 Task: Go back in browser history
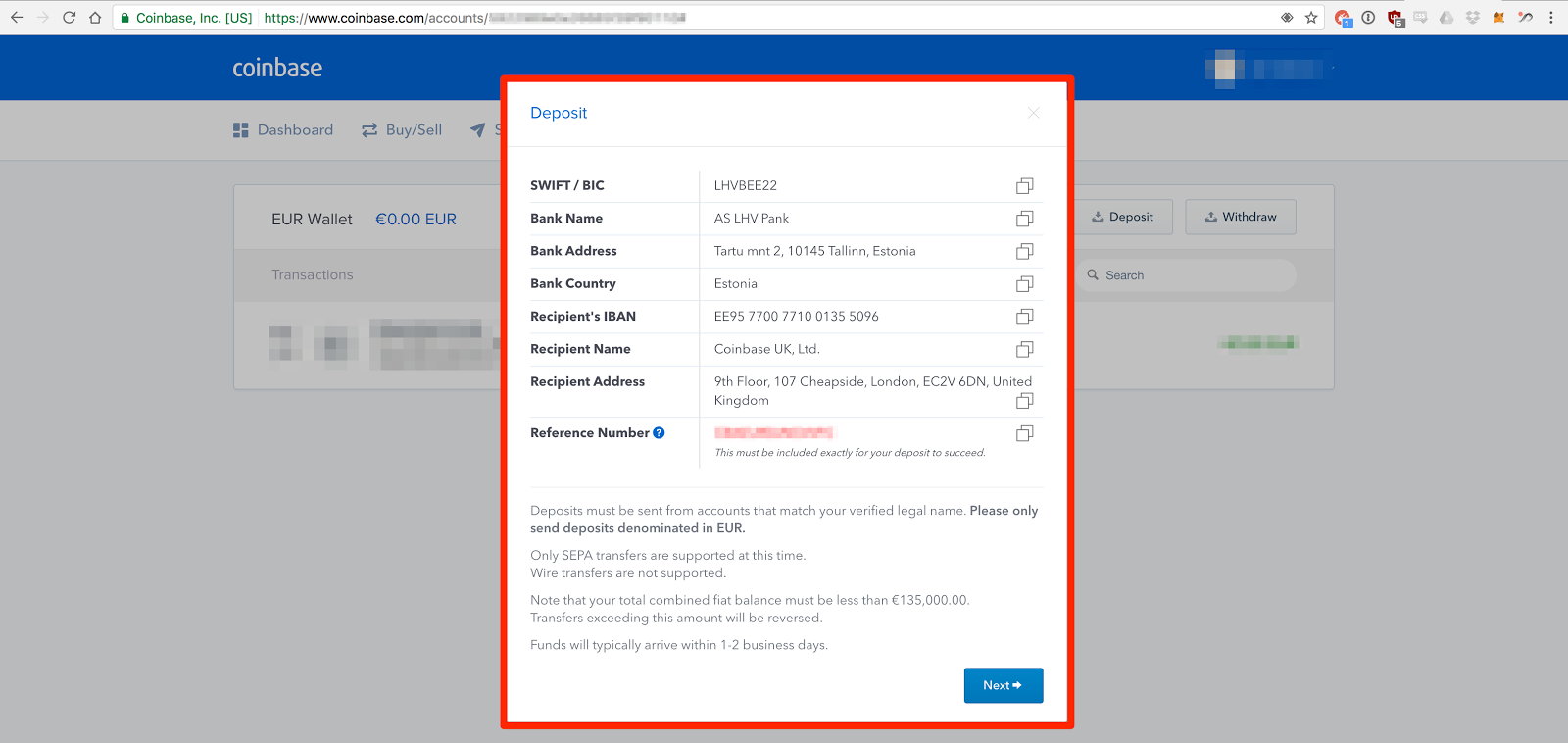tap(17, 18)
